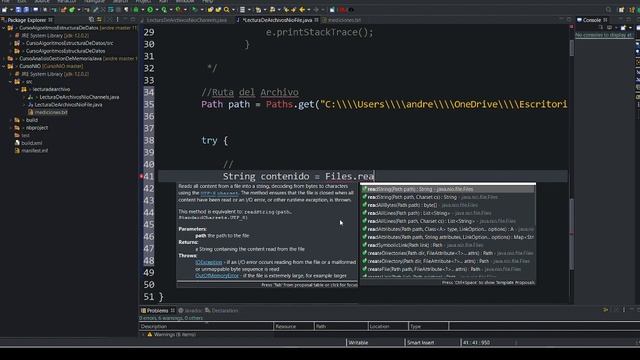This screenshot has height=360, width=640.
Task: Click the yellow filter icon in Problems panel
Action: [605, 310]
